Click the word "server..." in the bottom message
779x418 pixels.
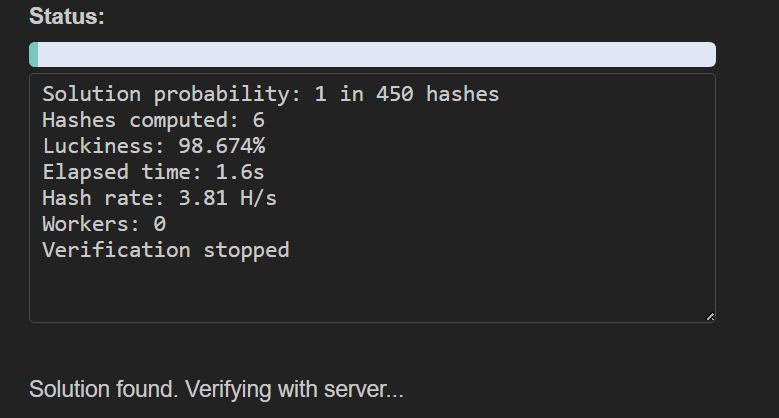(x=364, y=390)
